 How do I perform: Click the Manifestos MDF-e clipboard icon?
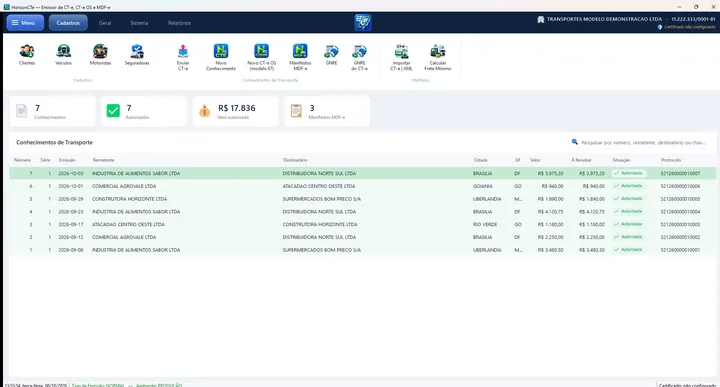coord(296,111)
